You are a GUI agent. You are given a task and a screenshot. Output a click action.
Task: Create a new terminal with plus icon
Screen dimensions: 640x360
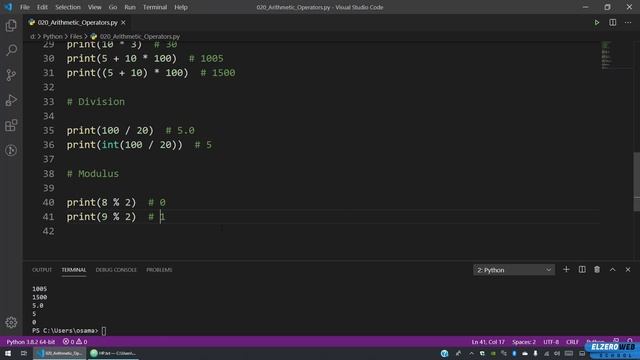click(x=566, y=270)
